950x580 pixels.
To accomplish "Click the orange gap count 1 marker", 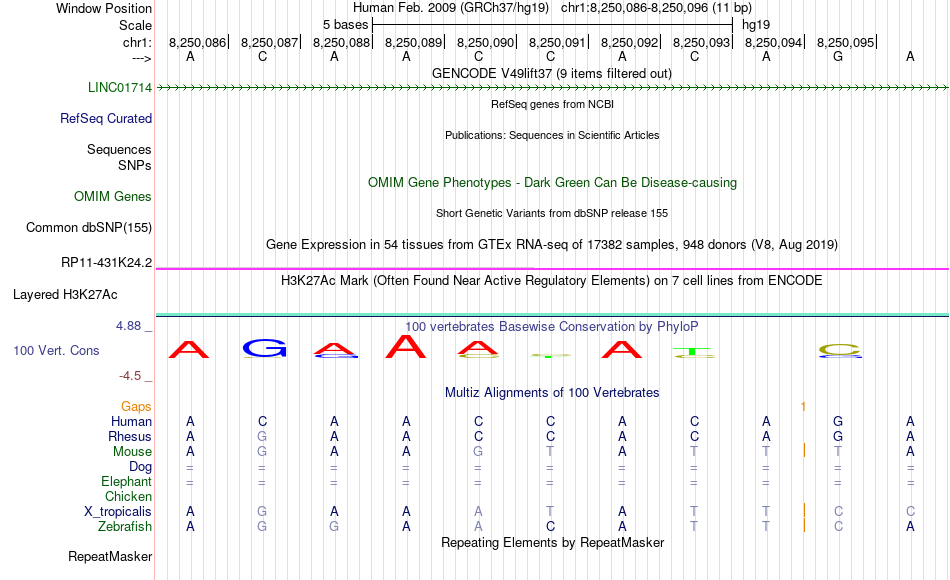I will pos(803,407).
